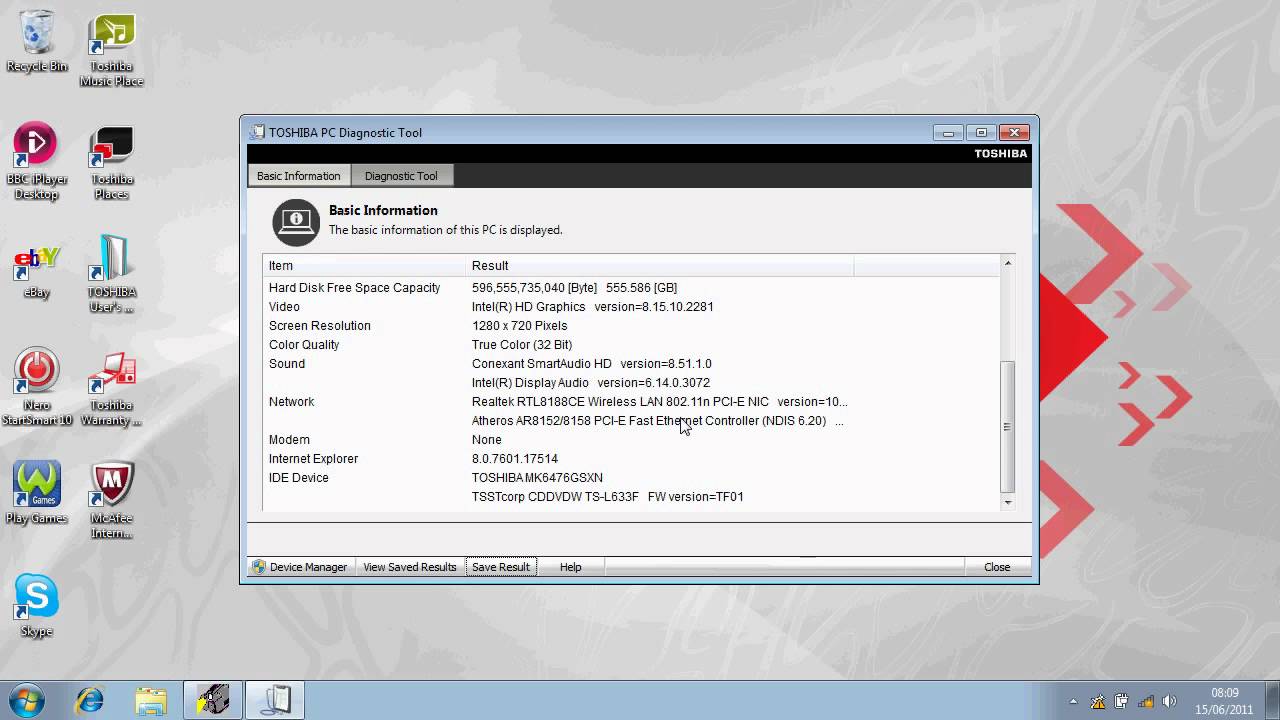Select the Skype desktop icon
Screen dimensions: 1280x720
point(37,606)
